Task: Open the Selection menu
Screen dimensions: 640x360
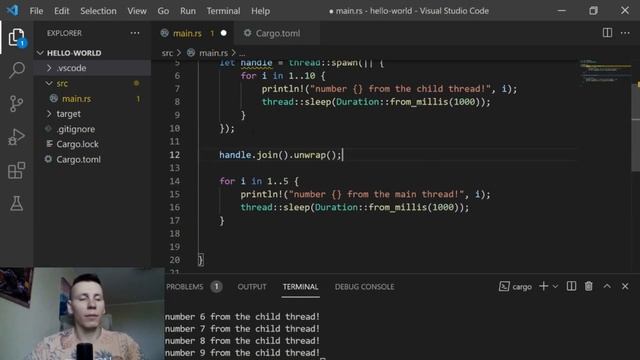Action: click(98, 11)
